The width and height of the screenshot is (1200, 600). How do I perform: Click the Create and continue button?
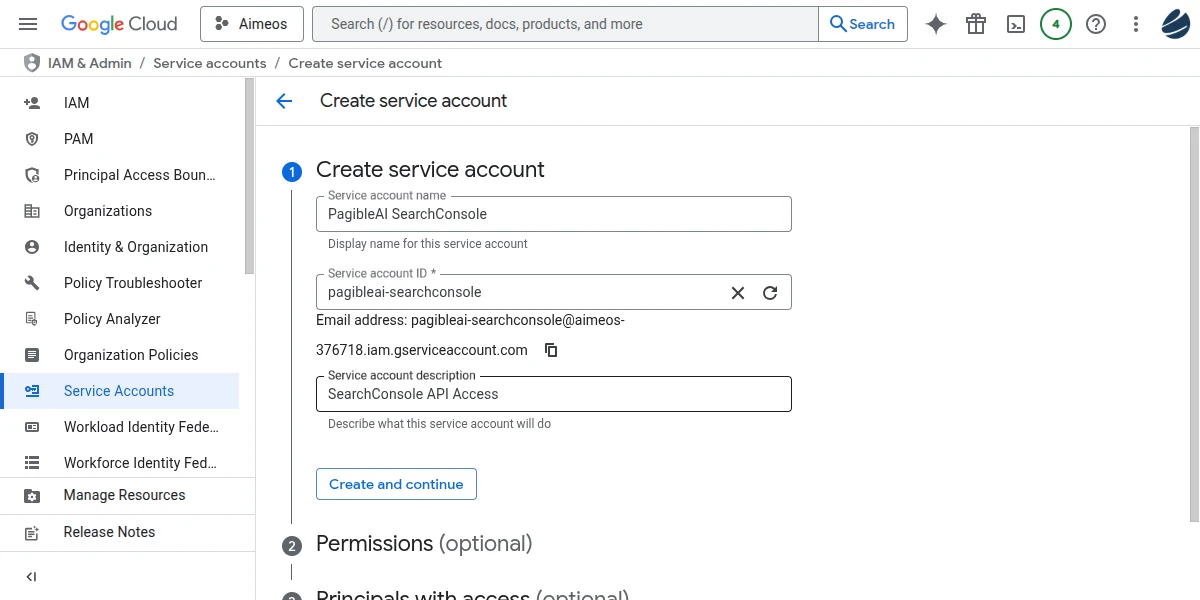(396, 484)
